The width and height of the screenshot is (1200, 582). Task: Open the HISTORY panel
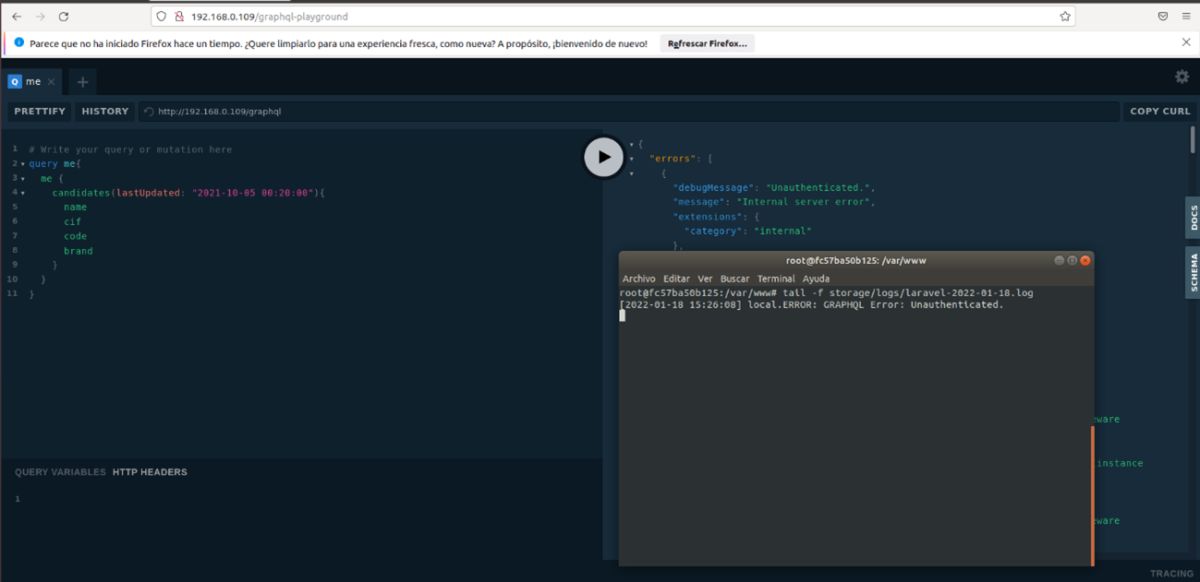(x=105, y=111)
